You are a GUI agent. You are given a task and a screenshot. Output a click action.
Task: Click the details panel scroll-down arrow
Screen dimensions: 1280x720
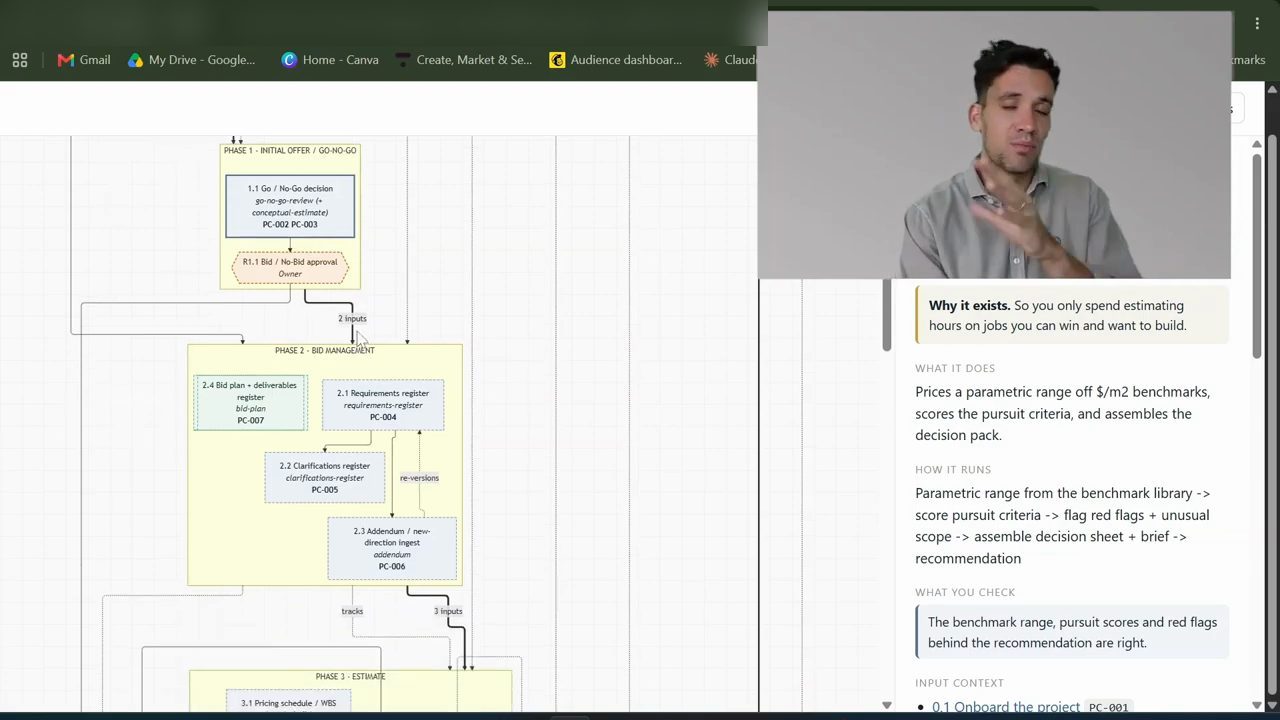886,706
